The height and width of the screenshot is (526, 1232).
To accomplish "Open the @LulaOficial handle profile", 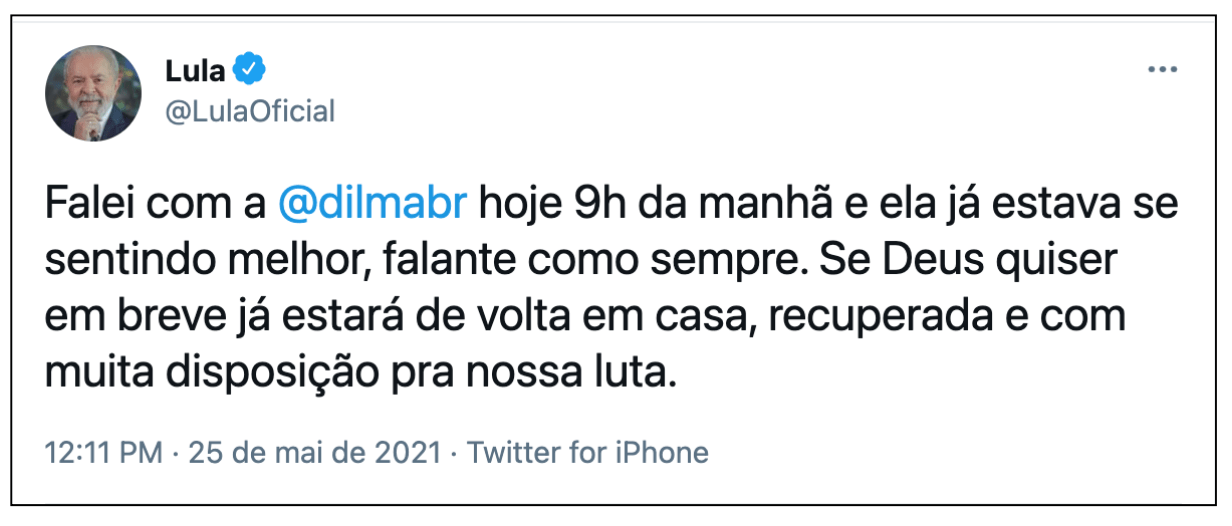I will (x=249, y=111).
